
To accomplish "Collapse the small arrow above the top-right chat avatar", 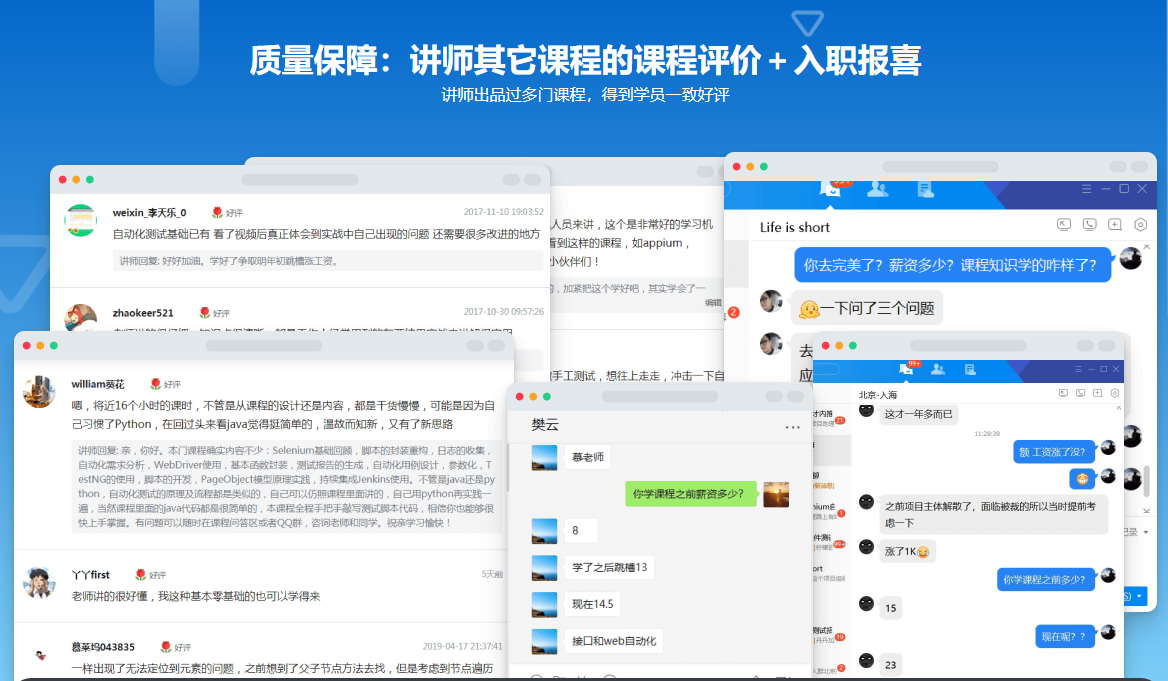I will click(x=1146, y=246).
